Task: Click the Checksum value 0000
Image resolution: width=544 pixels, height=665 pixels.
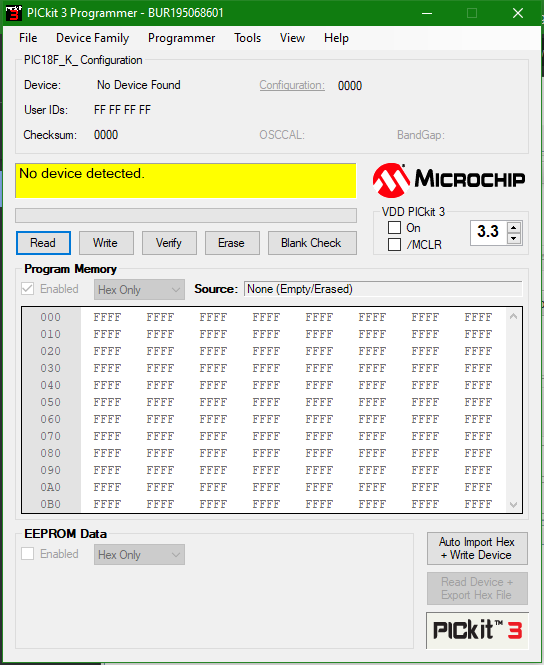Action: [x=106, y=135]
